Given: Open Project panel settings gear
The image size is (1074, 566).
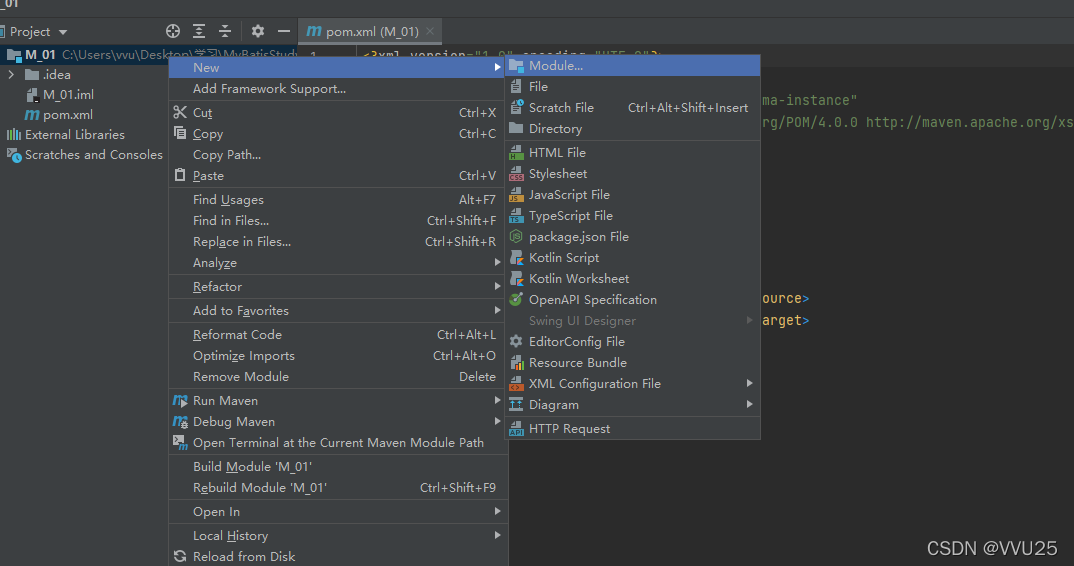Looking at the screenshot, I should pos(258,31).
